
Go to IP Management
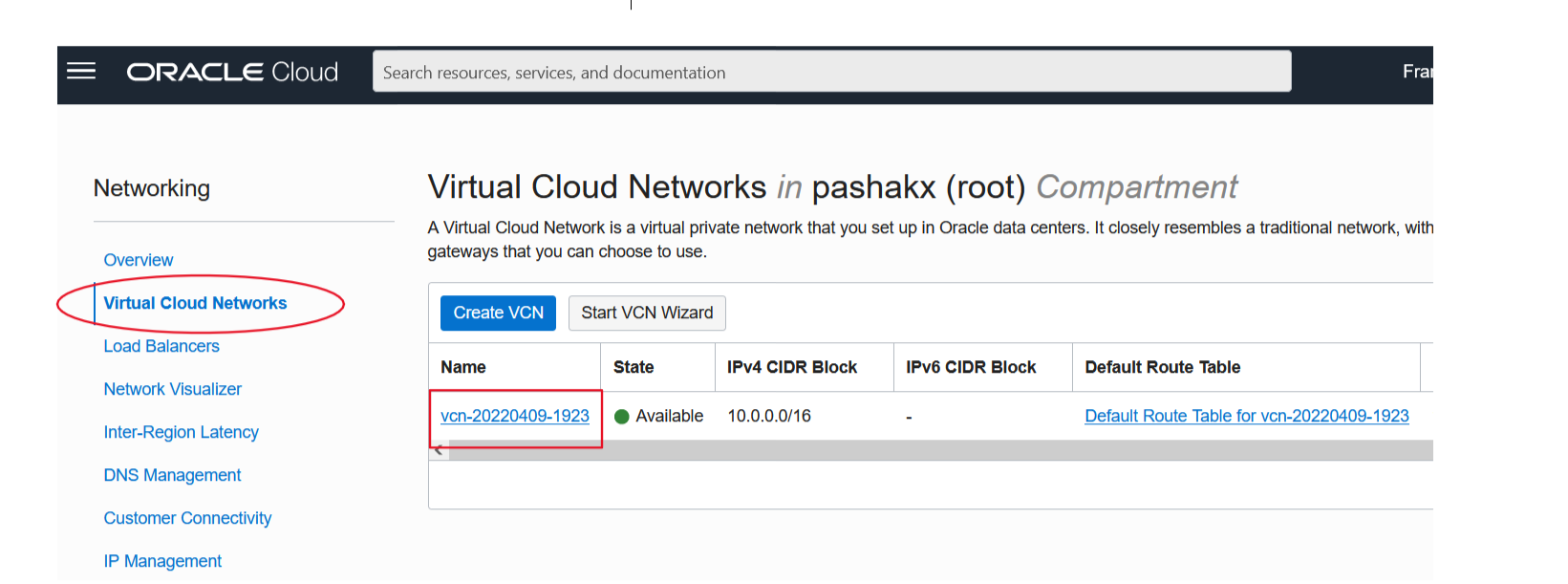pyautogui.click(x=163, y=561)
